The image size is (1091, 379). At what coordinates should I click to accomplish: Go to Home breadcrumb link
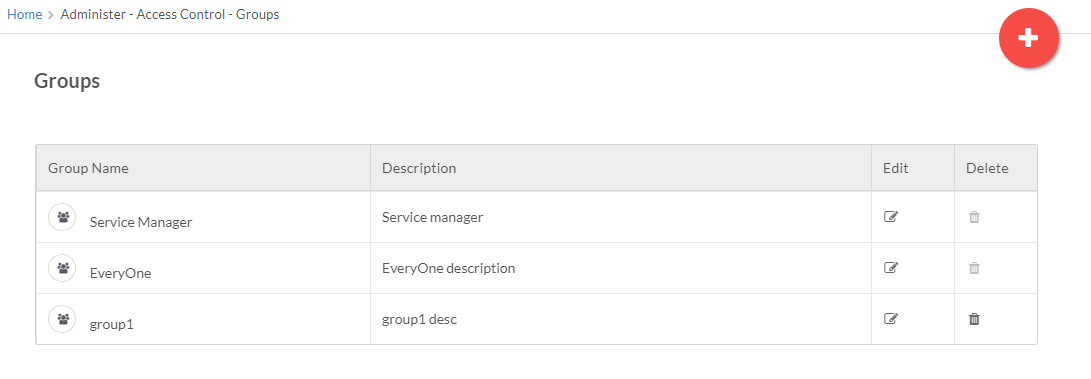pos(24,15)
